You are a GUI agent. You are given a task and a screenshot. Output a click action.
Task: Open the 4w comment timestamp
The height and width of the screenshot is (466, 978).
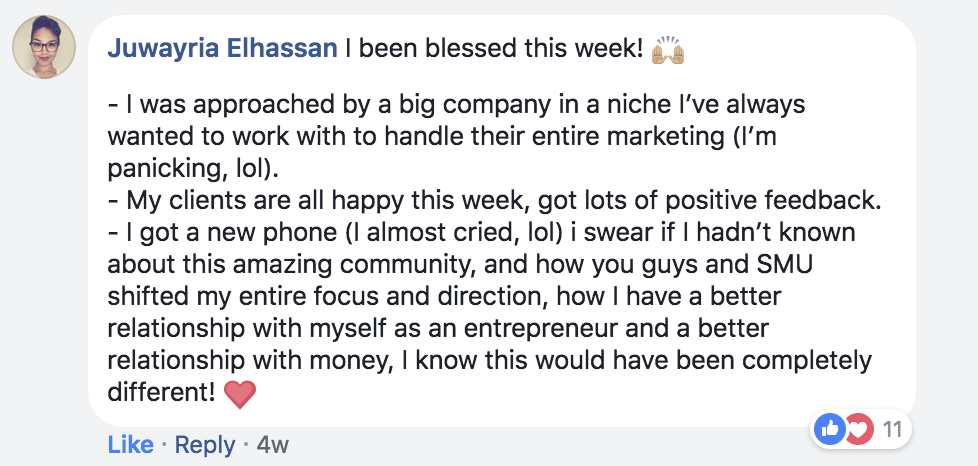click(272, 445)
